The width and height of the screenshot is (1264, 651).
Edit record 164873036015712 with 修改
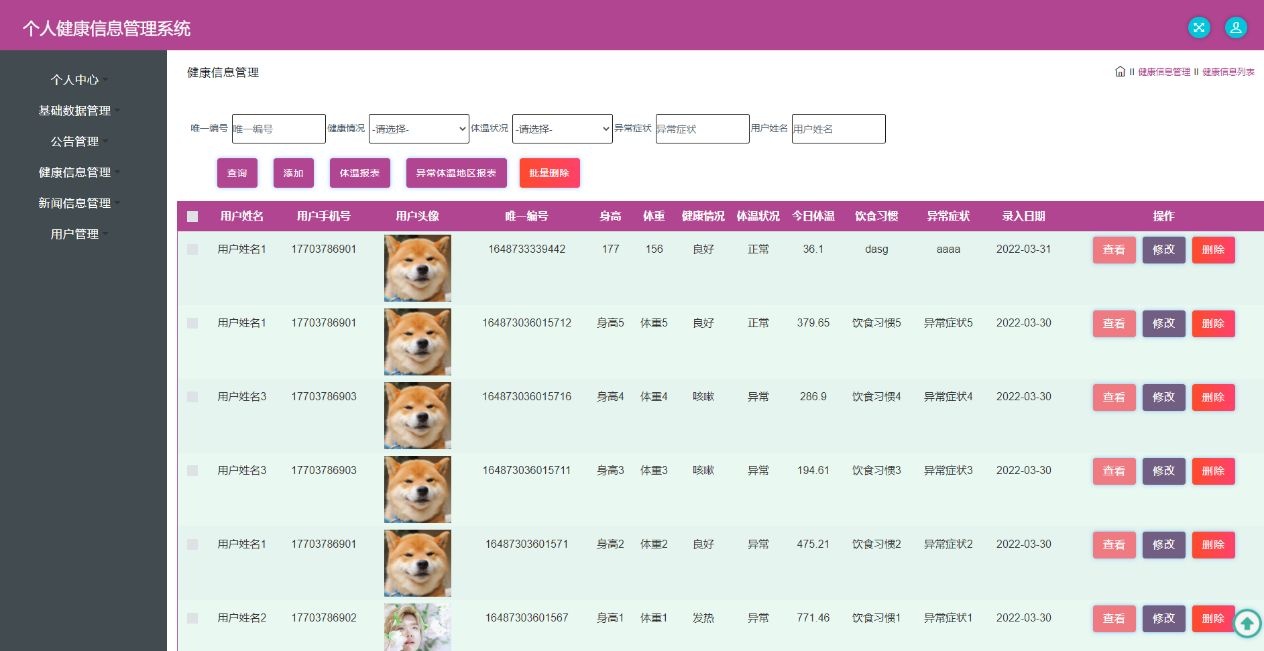tap(1164, 324)
